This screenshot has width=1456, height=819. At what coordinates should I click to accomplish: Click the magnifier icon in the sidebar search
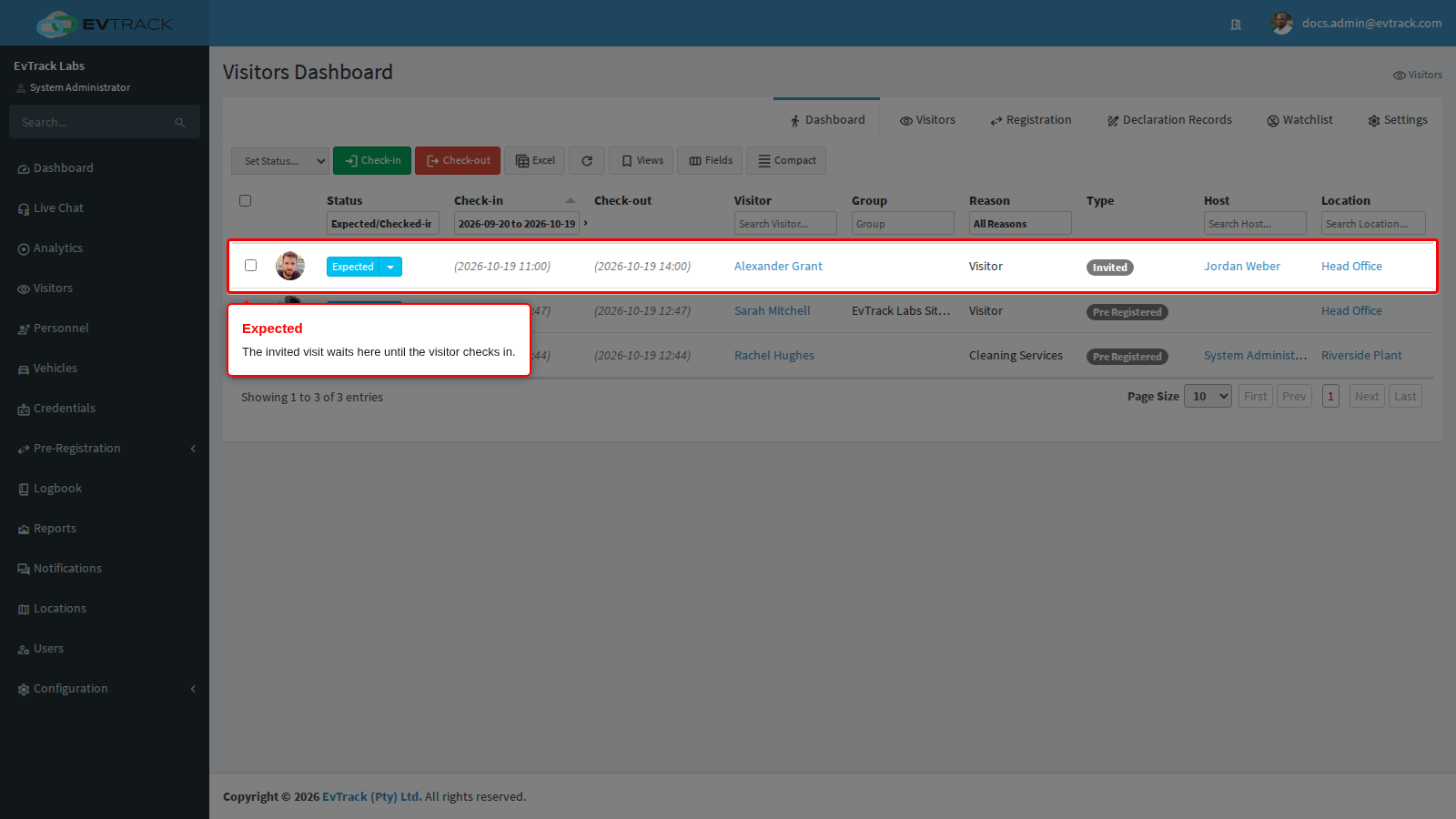coord(180,123)
